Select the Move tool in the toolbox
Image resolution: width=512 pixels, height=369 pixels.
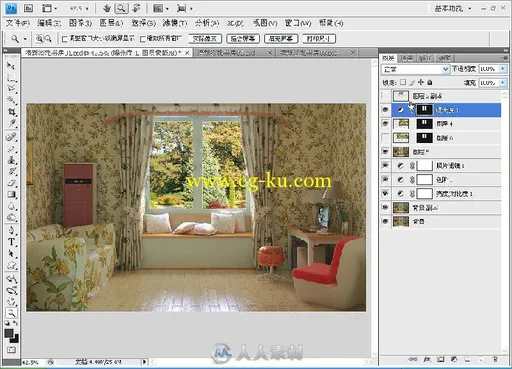(x=11, y=66)
